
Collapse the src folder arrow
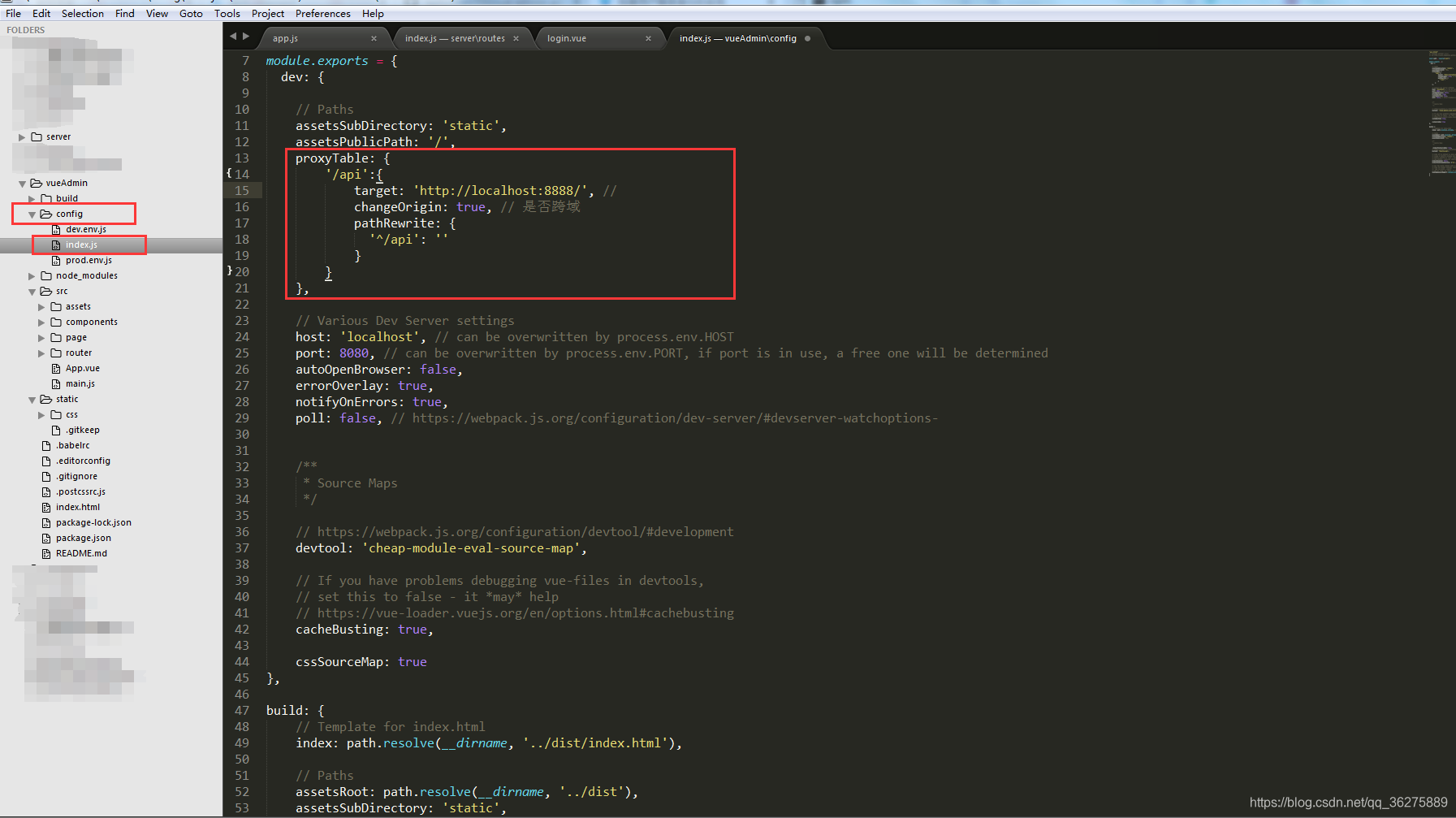[x=32, y=292]
